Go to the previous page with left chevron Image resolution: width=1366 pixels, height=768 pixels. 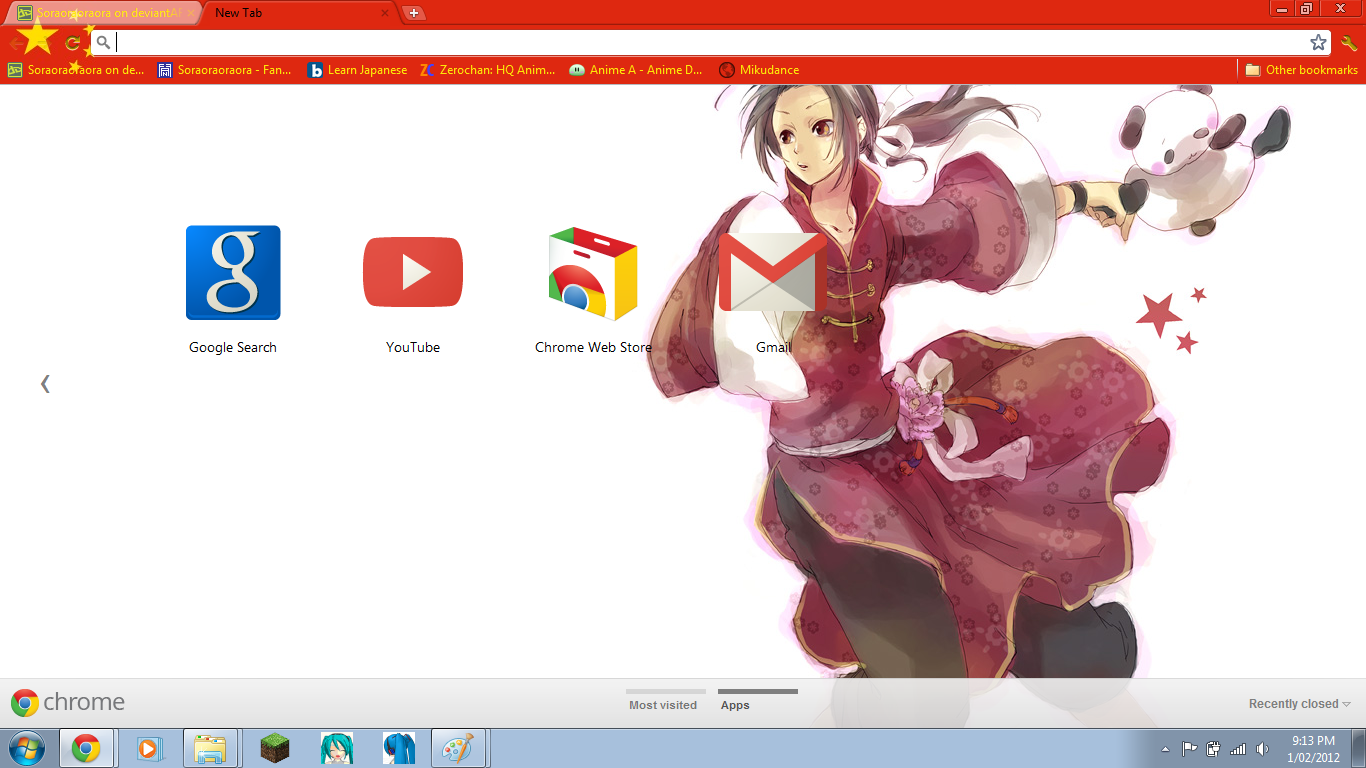[45, 383]
